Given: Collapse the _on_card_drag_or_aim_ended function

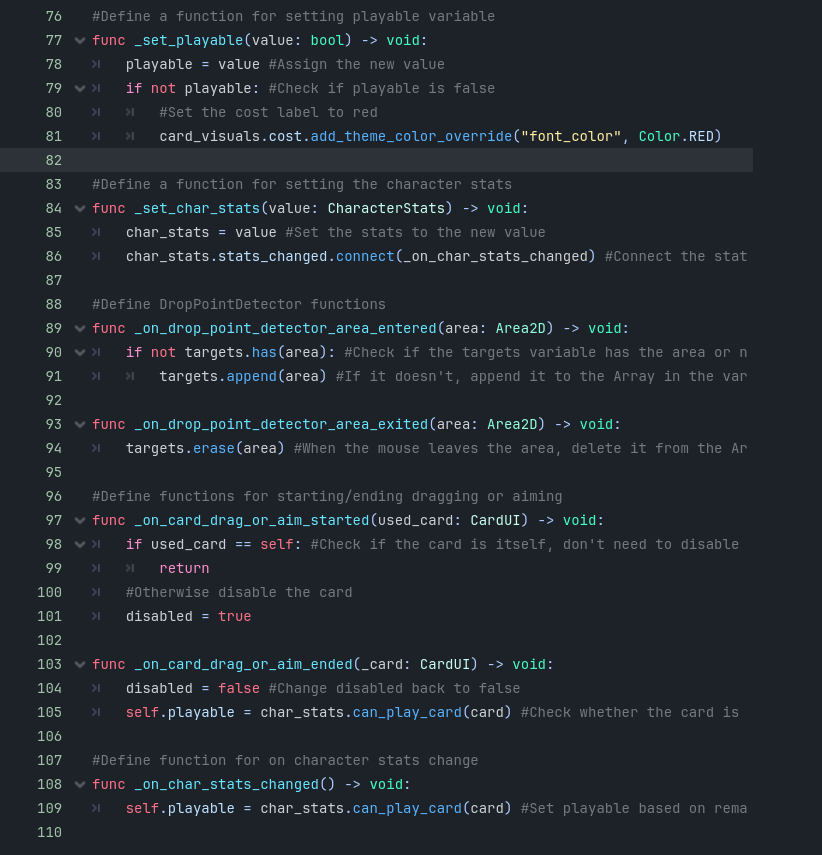Looking at the screenshot, I should 80,664.
